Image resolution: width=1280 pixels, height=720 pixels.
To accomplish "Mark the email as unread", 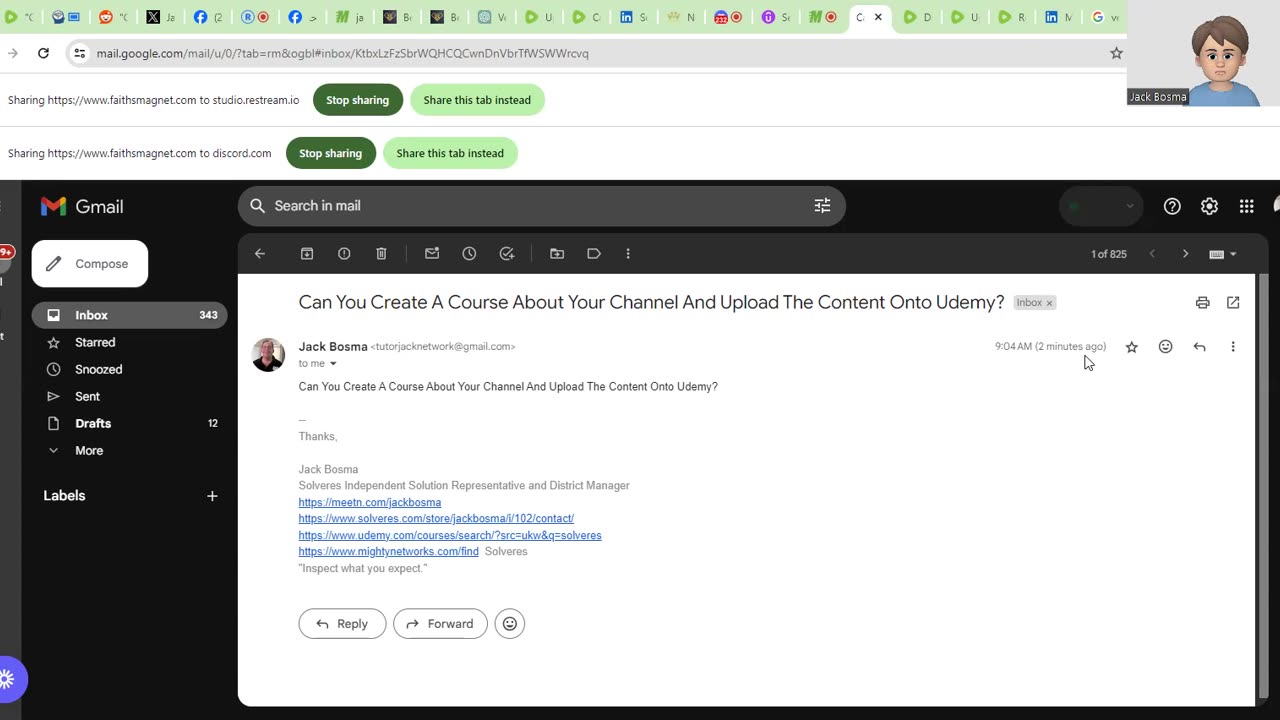I will point(432,254).
